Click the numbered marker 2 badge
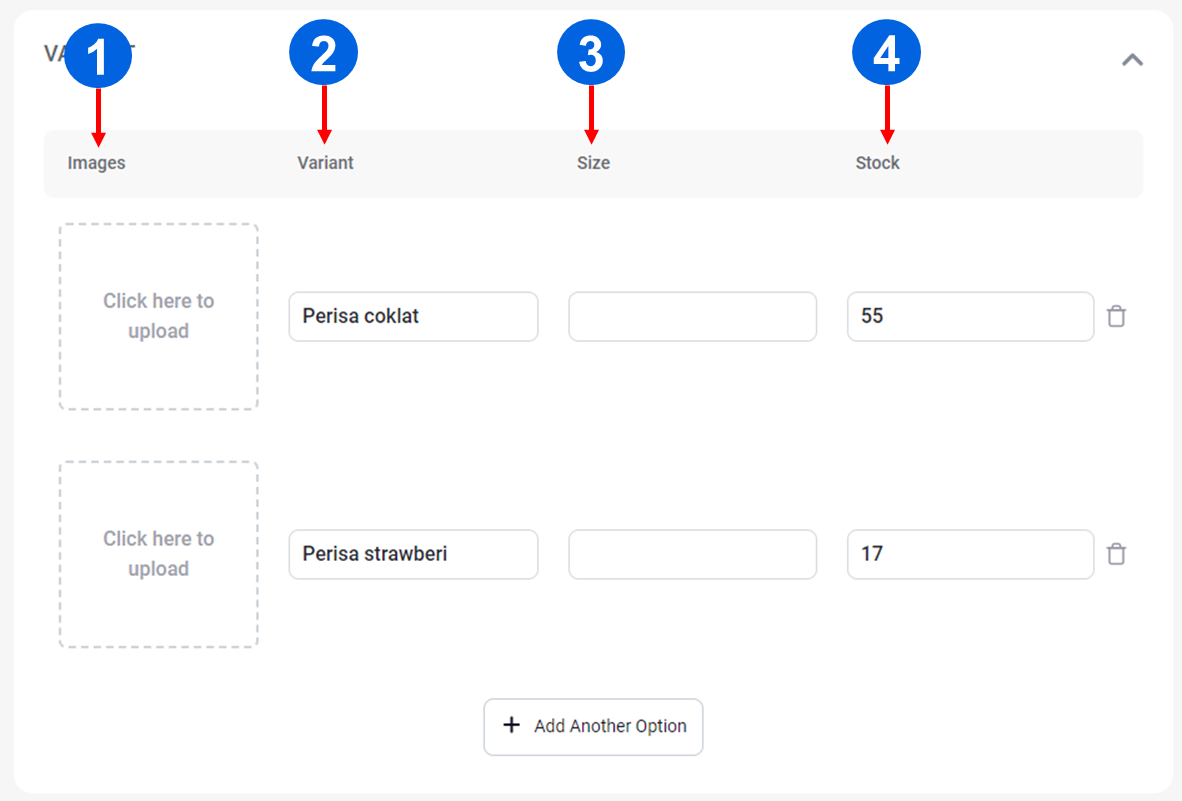The height and width of the screenshot is (801, 1182). point(323,54)
